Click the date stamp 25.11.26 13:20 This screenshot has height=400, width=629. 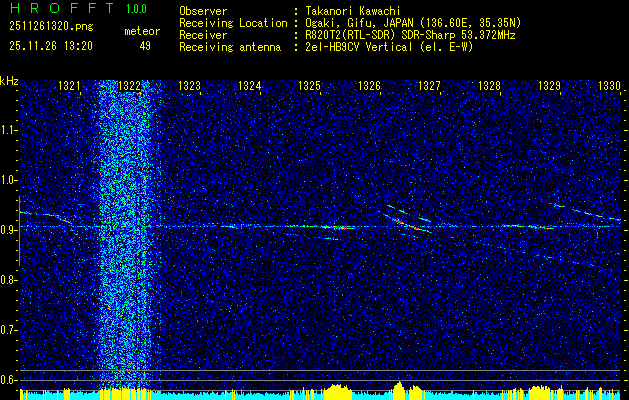51,46
